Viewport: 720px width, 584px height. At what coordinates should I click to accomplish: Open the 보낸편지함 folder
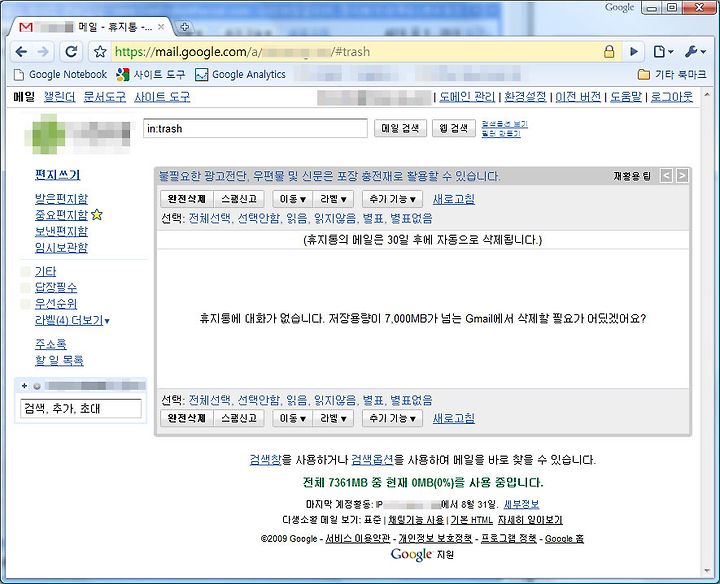[61, 231]
